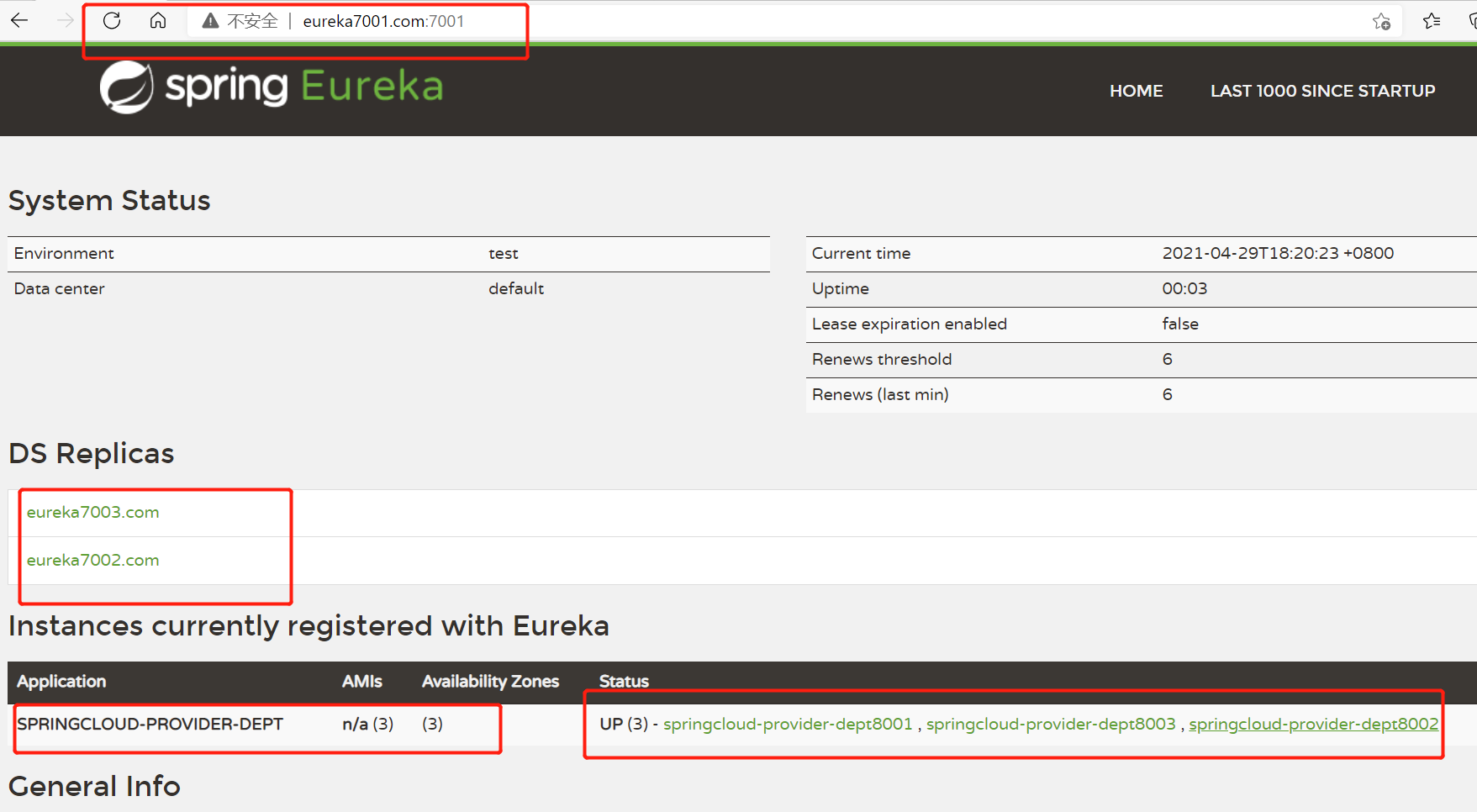Click the browser back arrow

pyautogui.click(x=19, y=20)
